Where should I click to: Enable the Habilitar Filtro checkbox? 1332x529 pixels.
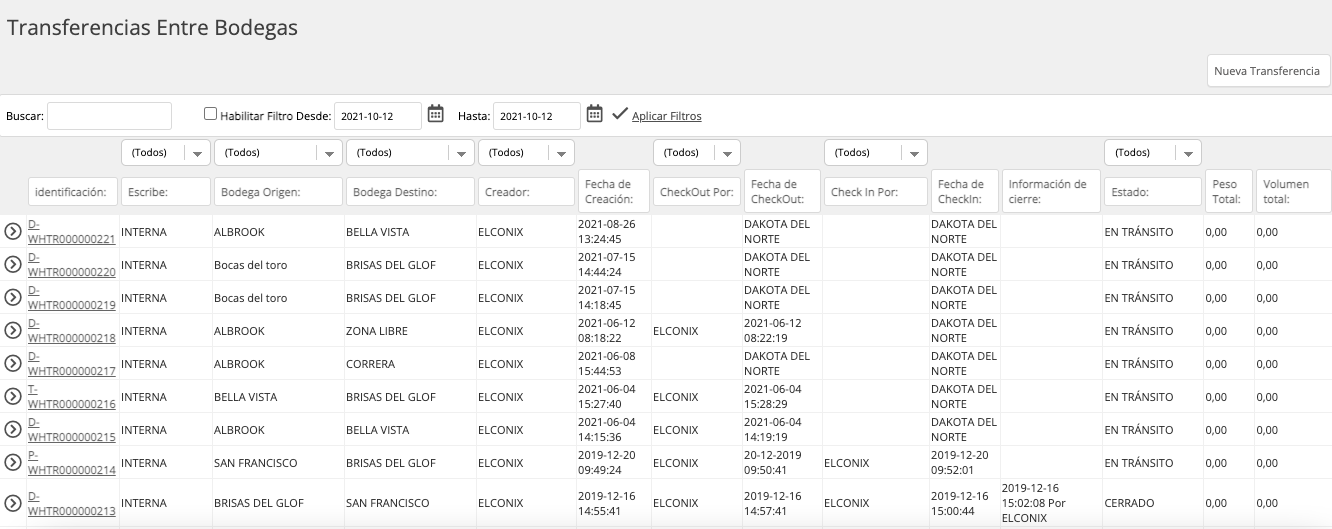[x=210, y=114]
